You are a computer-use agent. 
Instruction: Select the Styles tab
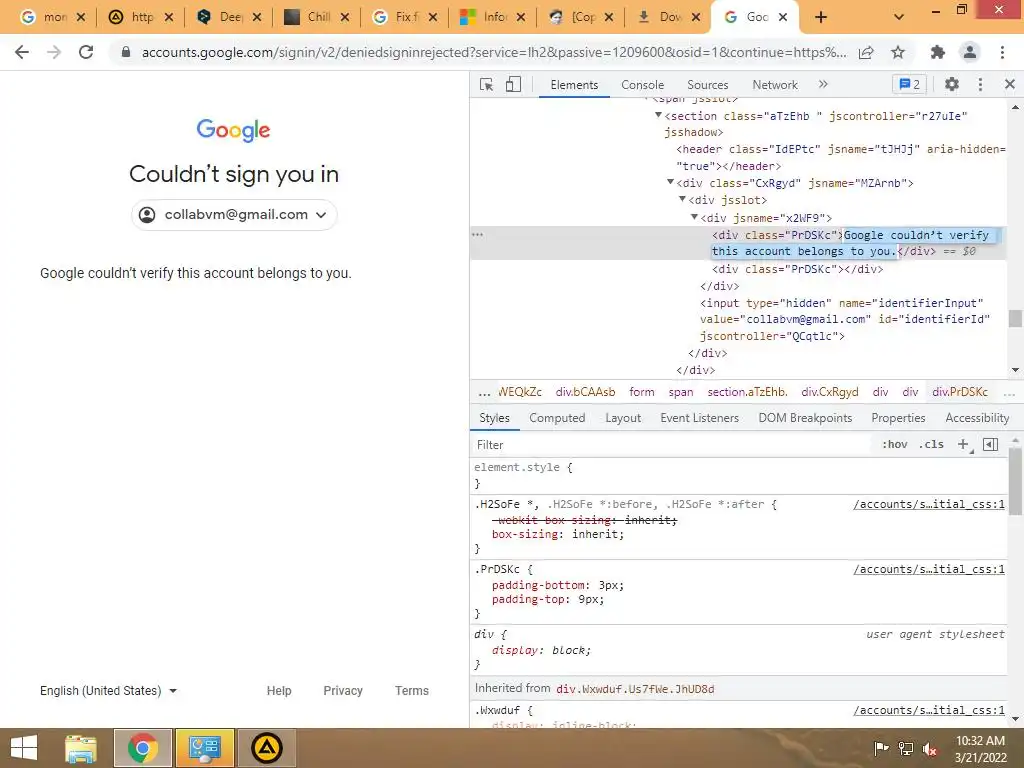tap(494, 418)
